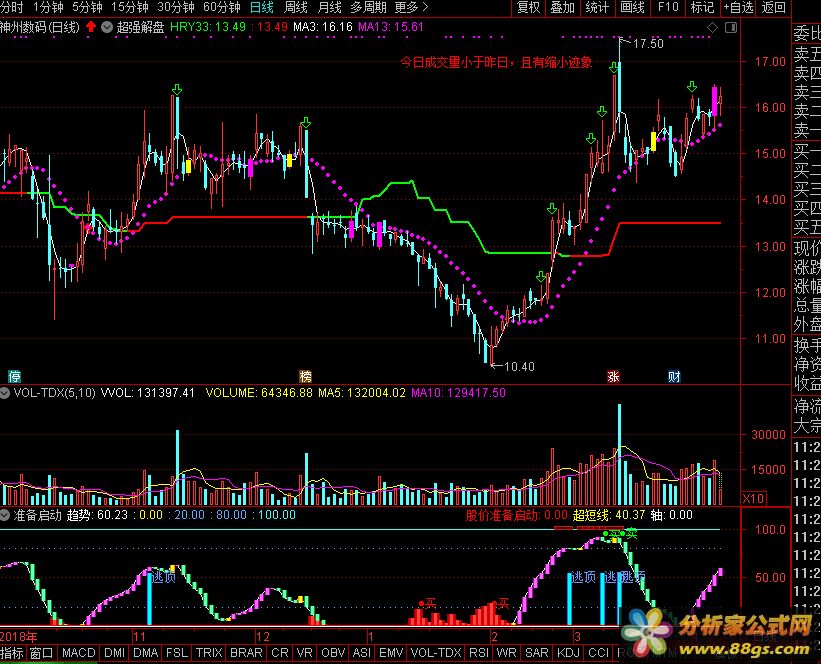Click the 17.50 high price label

click(648, 44)
